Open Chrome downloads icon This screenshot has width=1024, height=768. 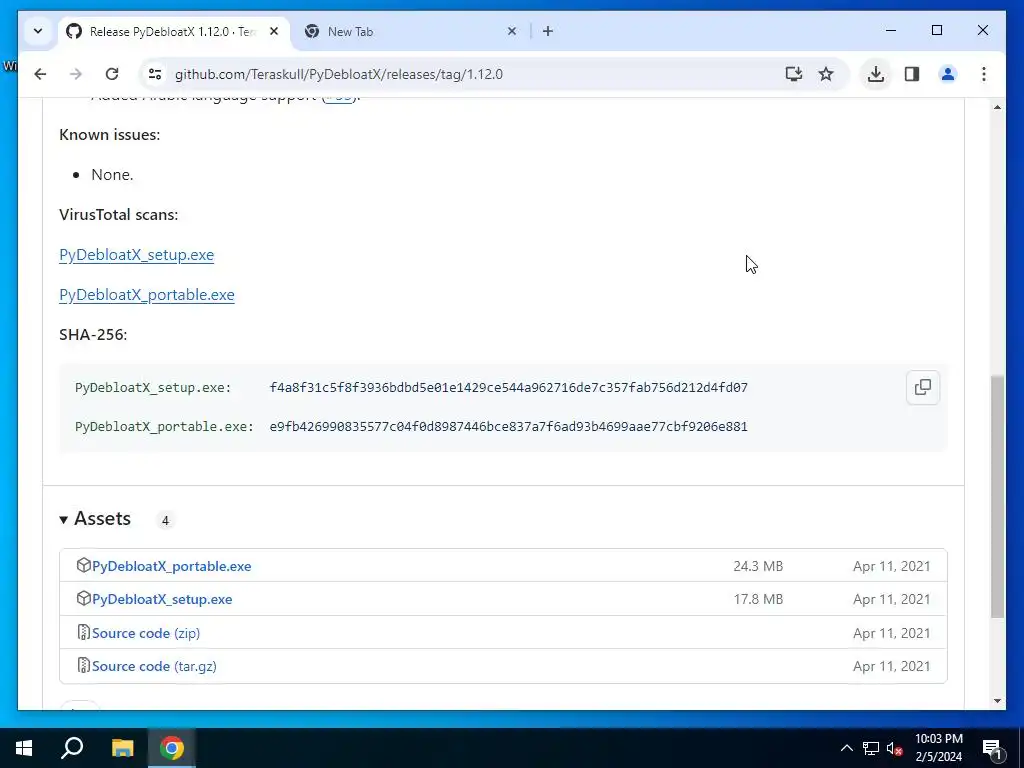(x=876, y=74)
